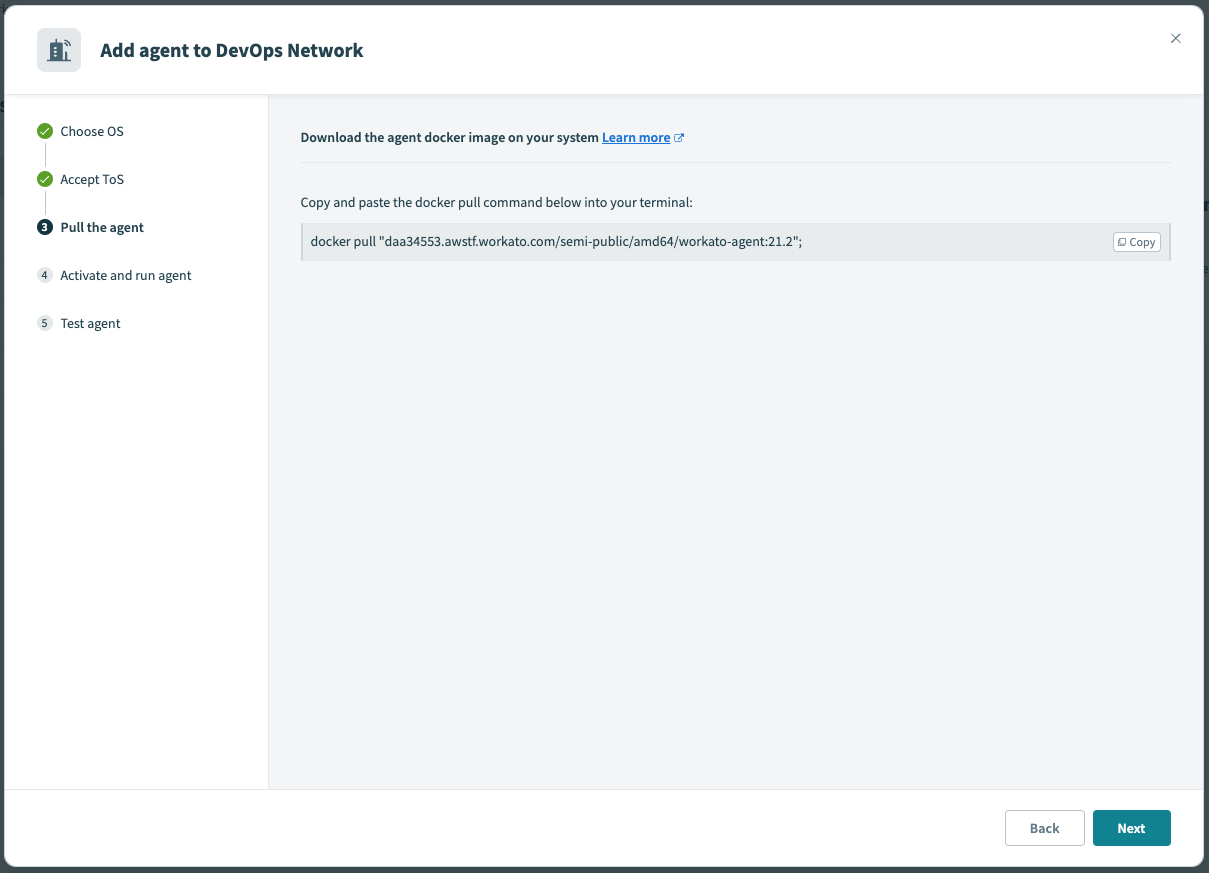Proceed with the Next button
This screenshot has height=873, width=1209.
1131,828
